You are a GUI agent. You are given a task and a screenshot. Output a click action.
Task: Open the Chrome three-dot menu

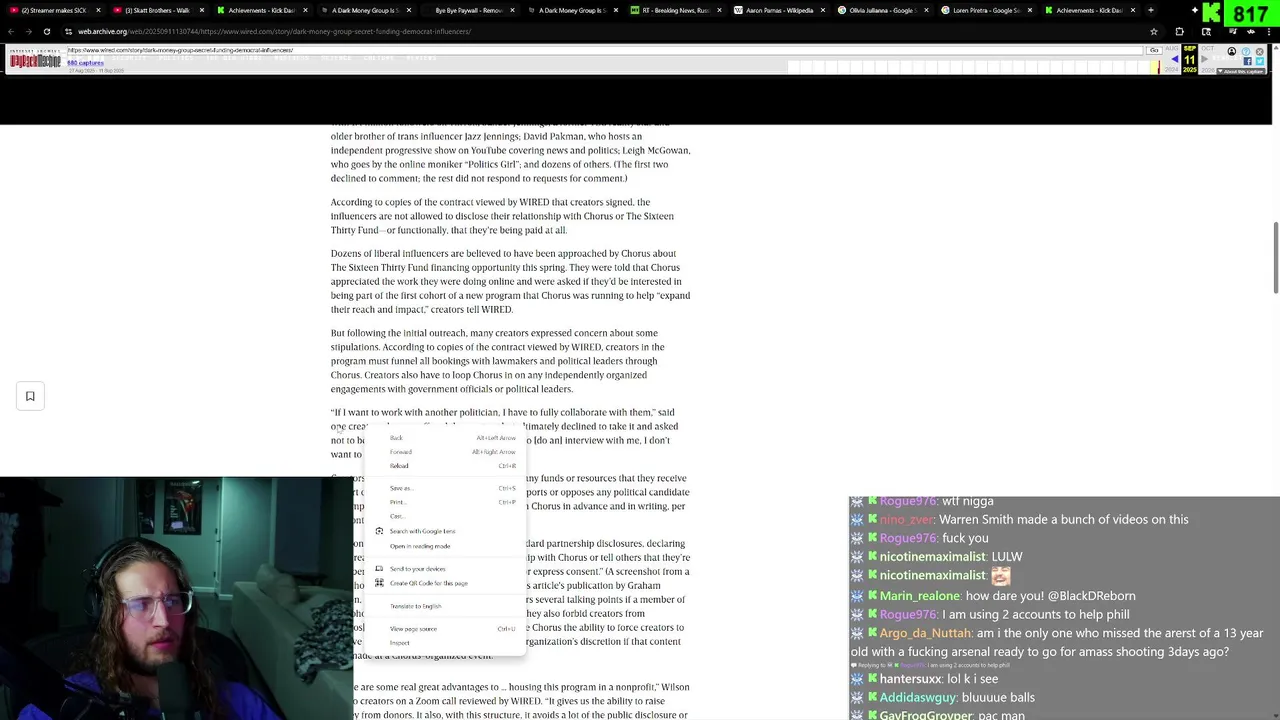pyautogui.click(x=1271, y=31)
